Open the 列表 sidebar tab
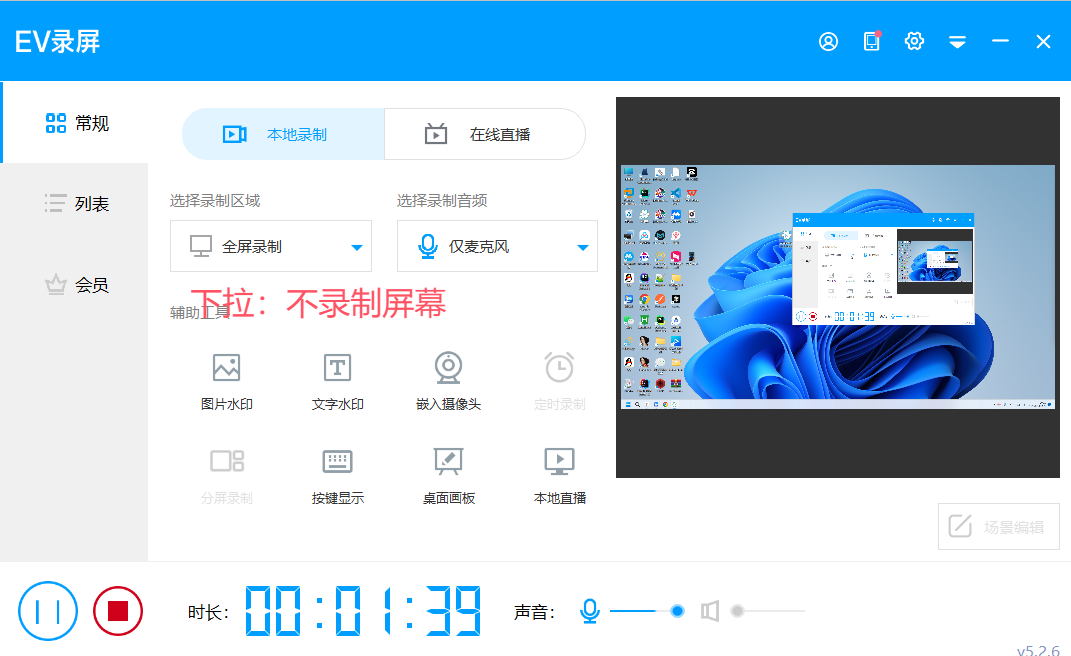Viewport: 1071px width, 656px height. click(75, 204)
